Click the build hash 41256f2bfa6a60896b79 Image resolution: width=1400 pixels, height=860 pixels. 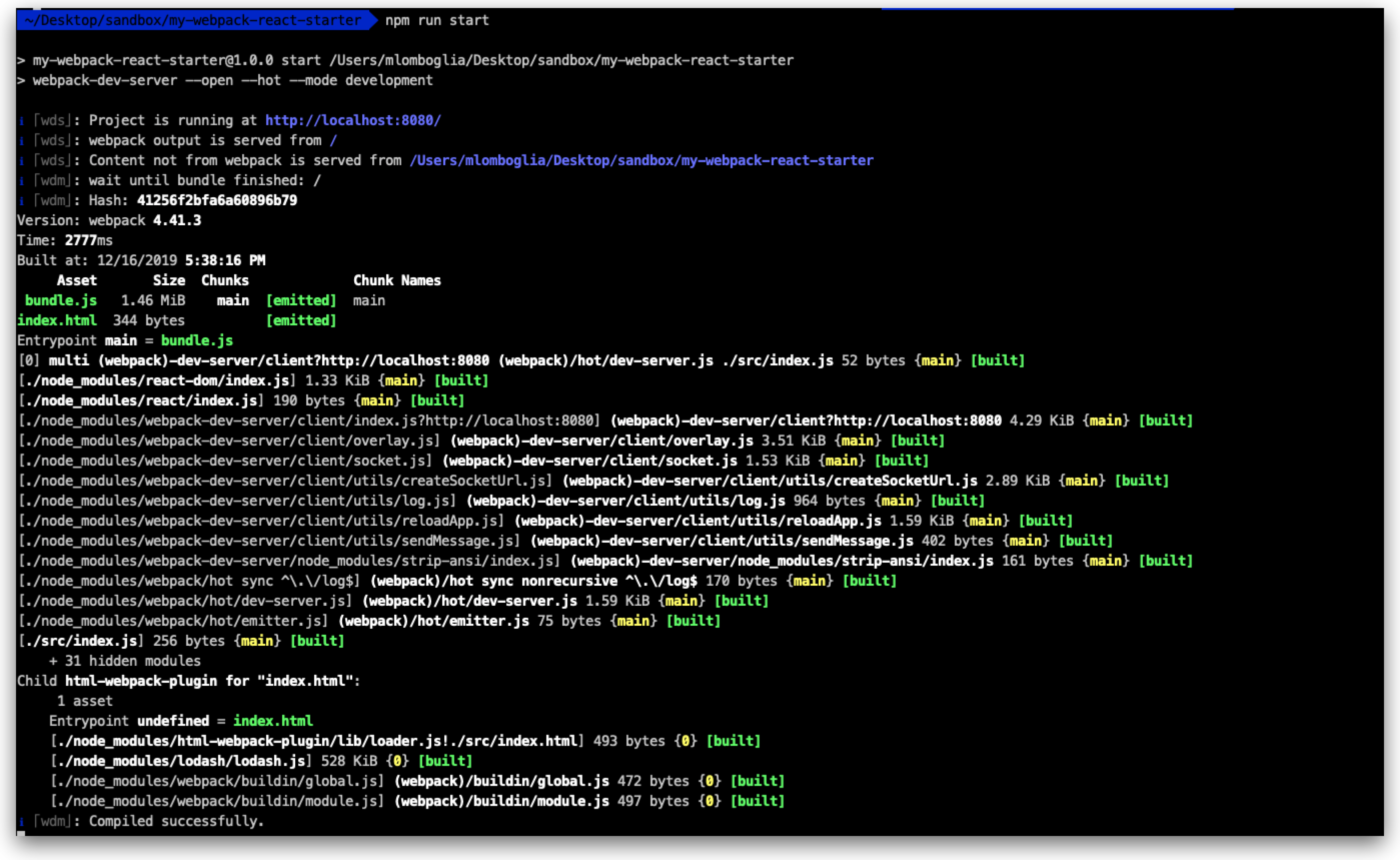[x=217, y=200]
